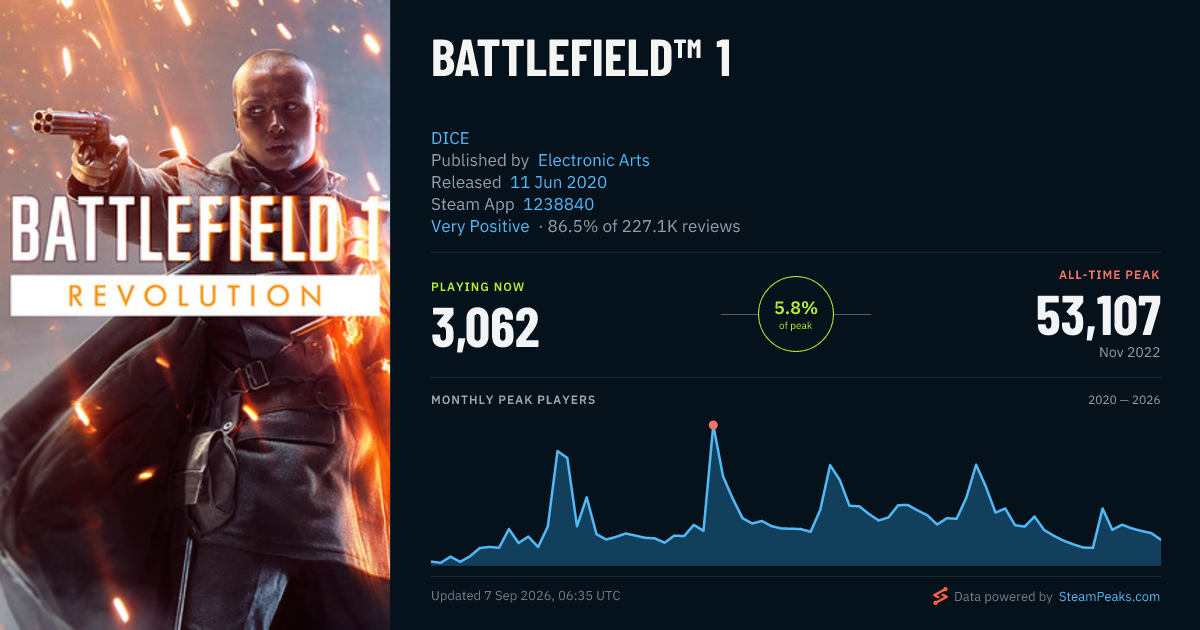Open the Electronic Arts publisher link
The image size is (1200, 630).
594,160
